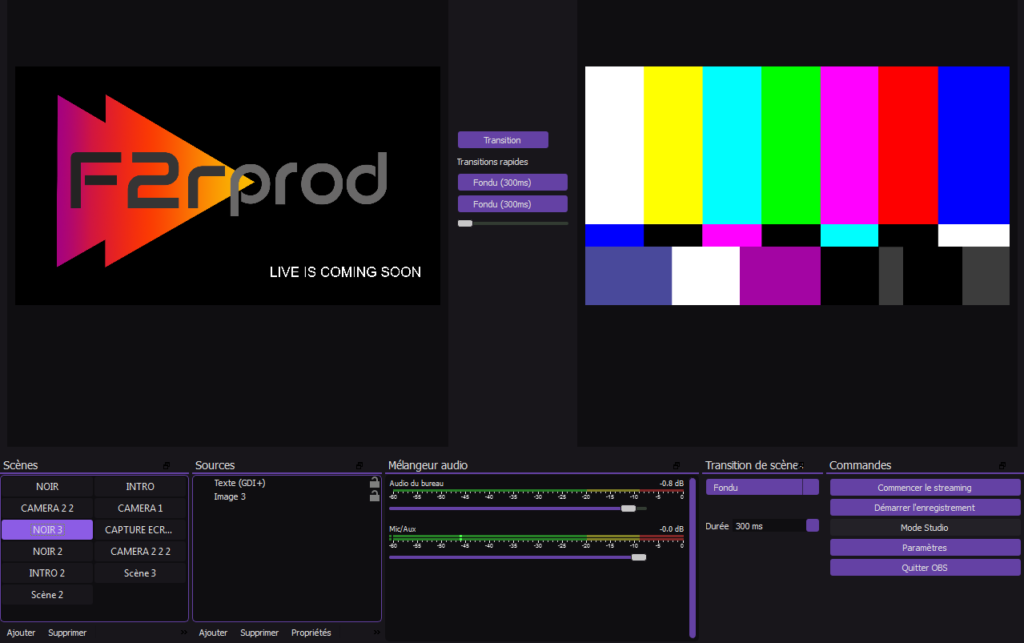Click the Audio du bureau label
The image size is (1024, 643).
[416, 483]
